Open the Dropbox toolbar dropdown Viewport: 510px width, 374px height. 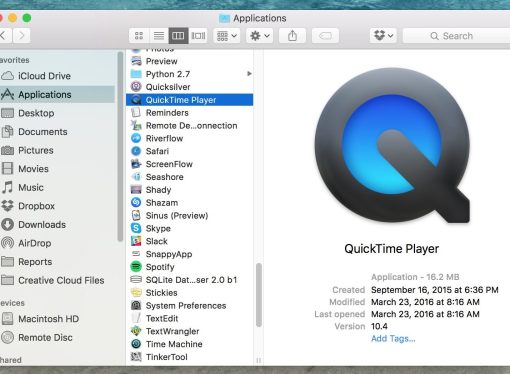(x=383, y=36)
